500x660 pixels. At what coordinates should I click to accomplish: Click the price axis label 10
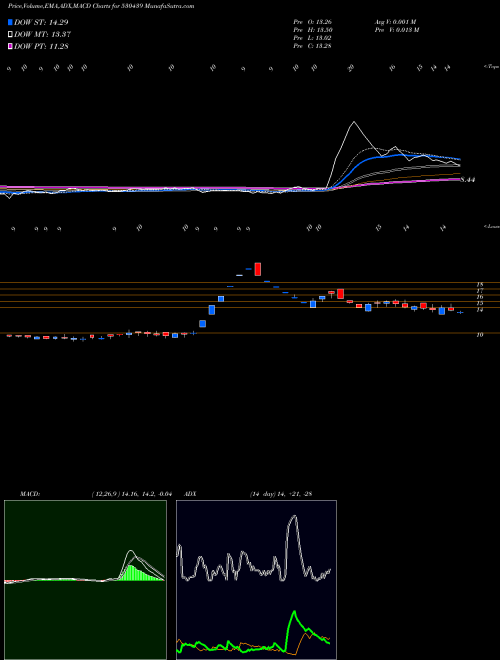[480, 335]
